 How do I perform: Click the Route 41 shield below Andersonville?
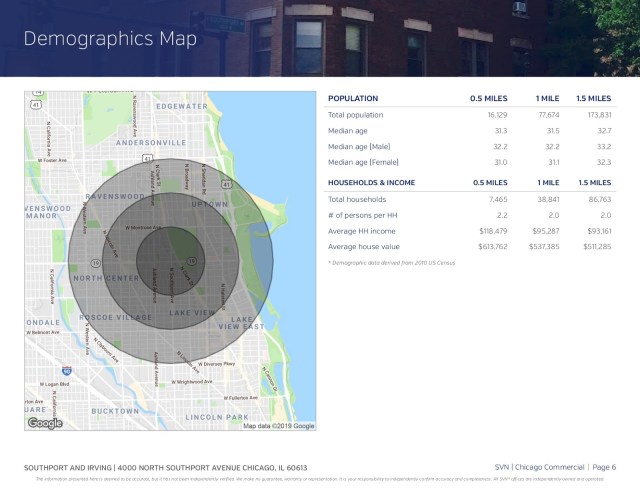pyautogui.click(x=147, y=159)
